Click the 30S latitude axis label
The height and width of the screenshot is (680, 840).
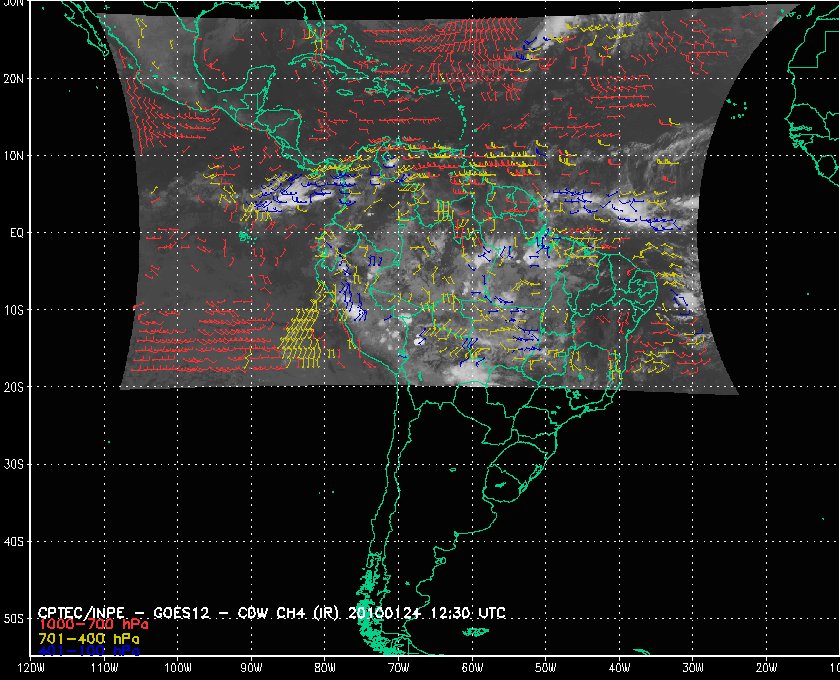click(x=14, y=464)
